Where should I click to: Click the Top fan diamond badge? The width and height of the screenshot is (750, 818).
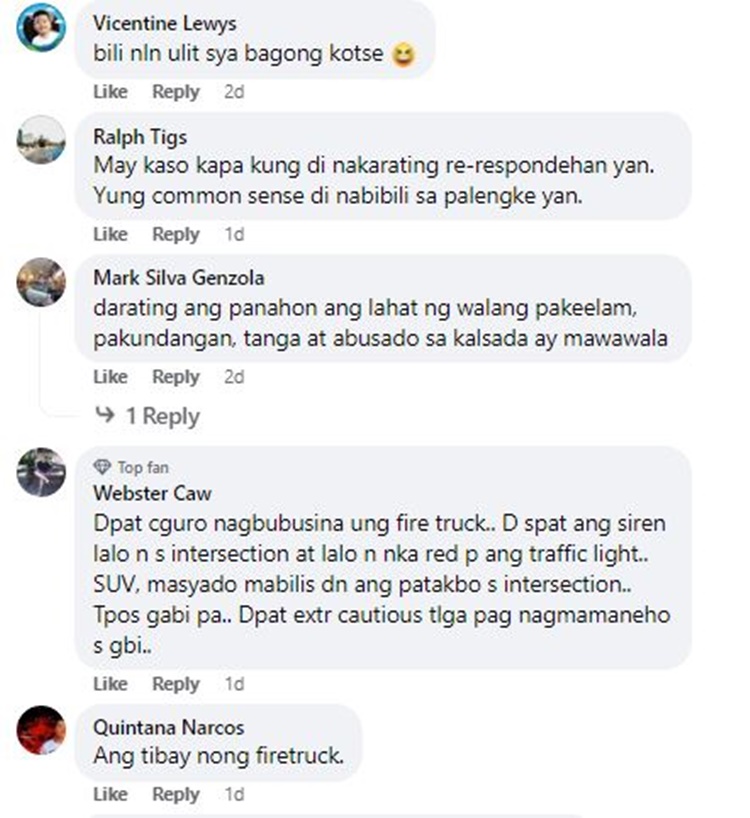click(102, 467)
